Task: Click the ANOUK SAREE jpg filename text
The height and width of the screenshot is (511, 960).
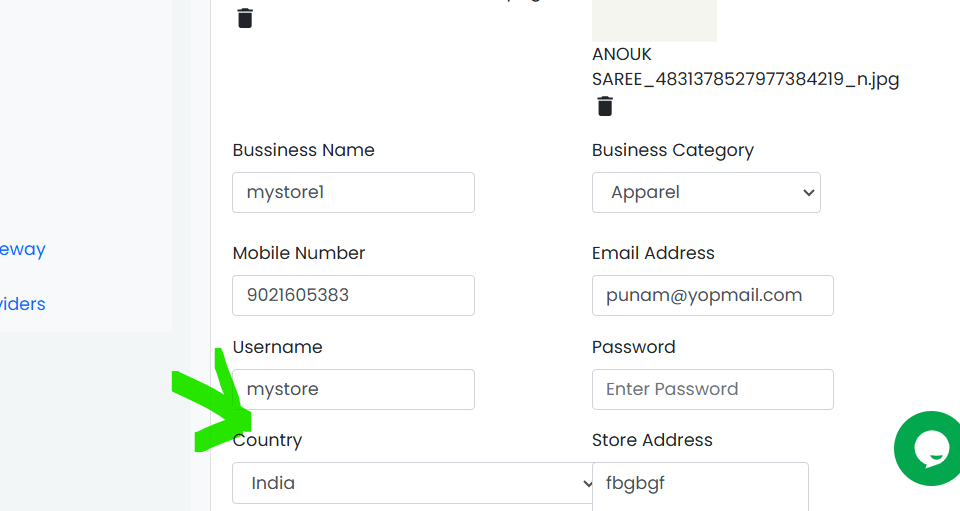Action: click(x=745, y=67)
